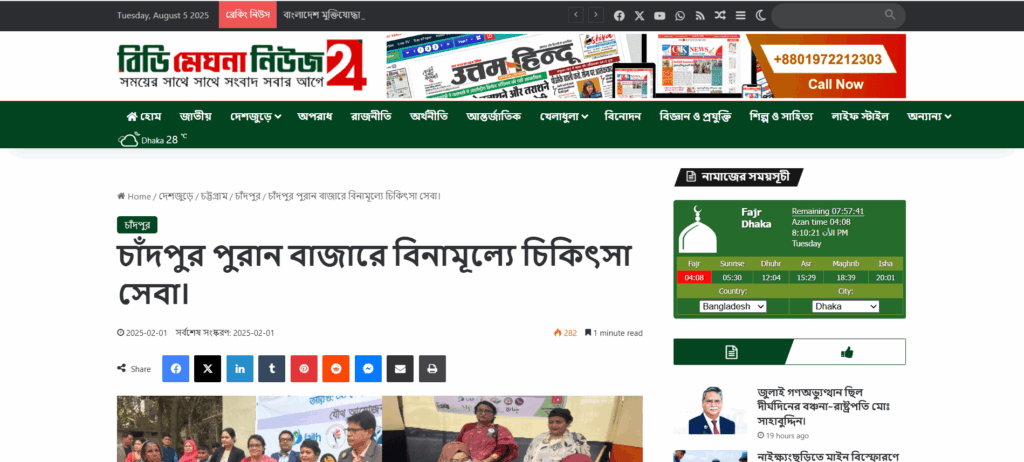Switch to the thumbs-up popular tab
This screenshot has width=1024, height=462.
pos(847,352)
